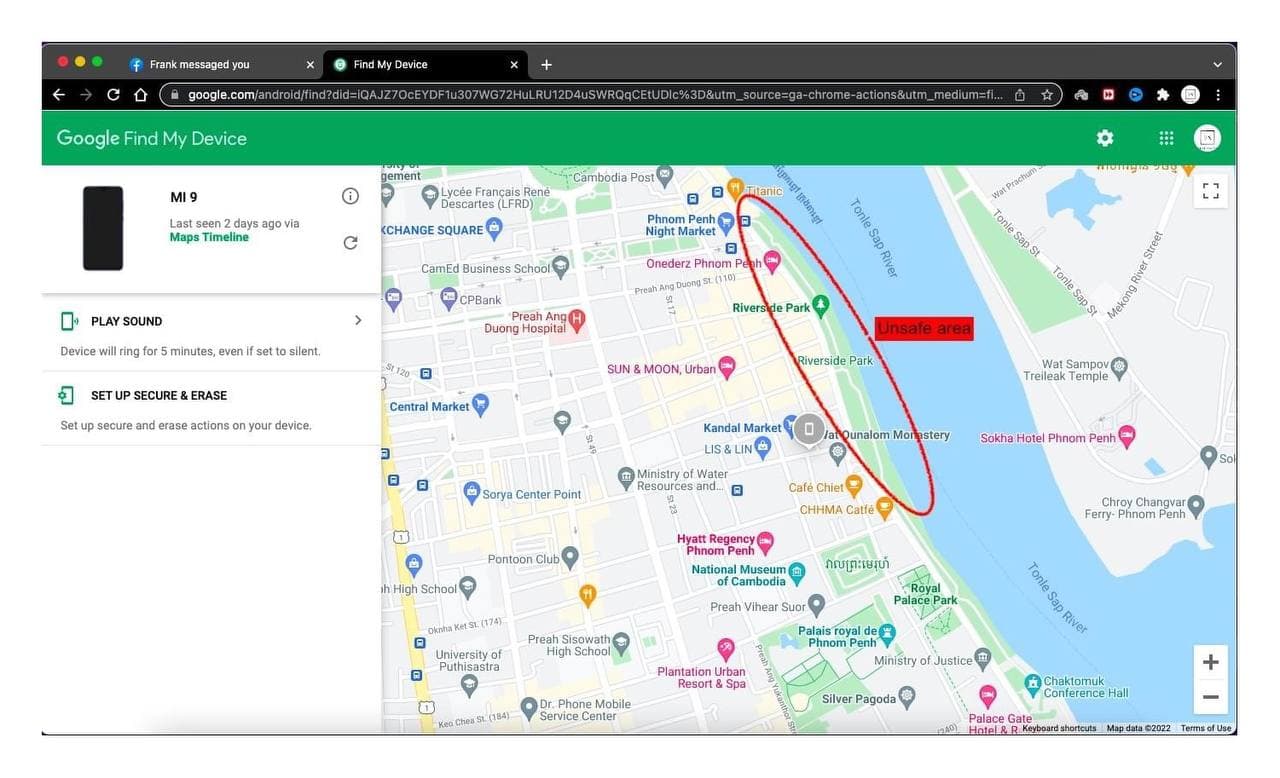This screenshot has height=778, width=1280.
Task: Open the Chrome profile icon
Action: [x=1190, y=95]
